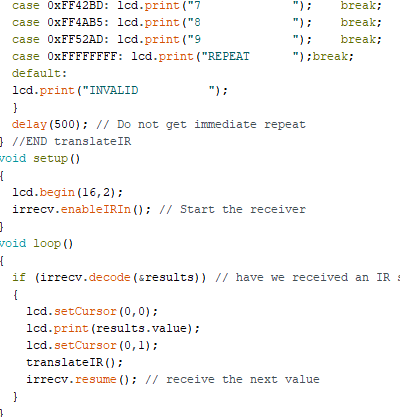Click the translateIR() function call
The width and height of the screenshot is (400, 417).
[x=74, y=362]
